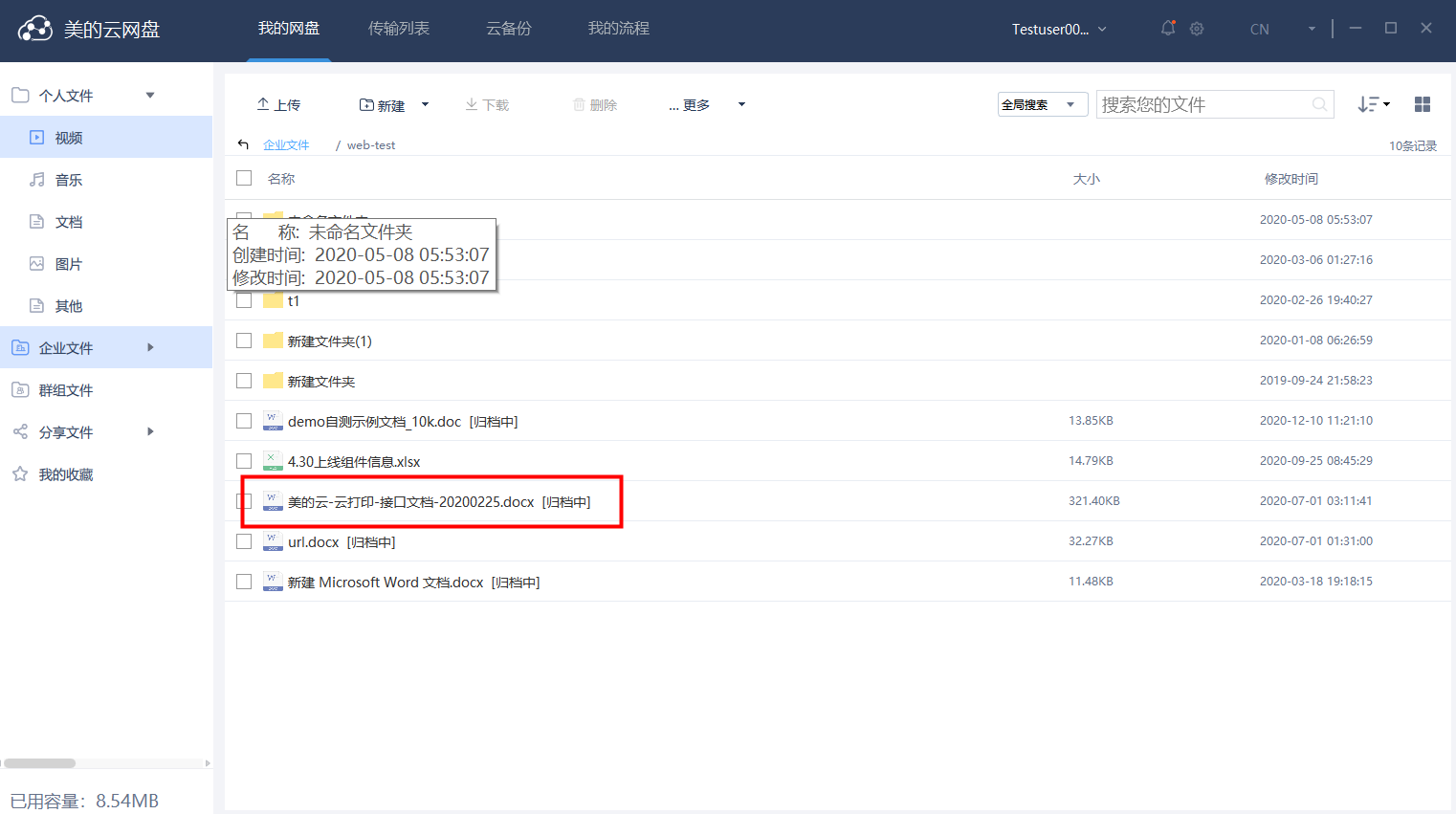Click Word icon of demo自测示例文档_10k.doc
The image size is (1456, 814).
273,421
